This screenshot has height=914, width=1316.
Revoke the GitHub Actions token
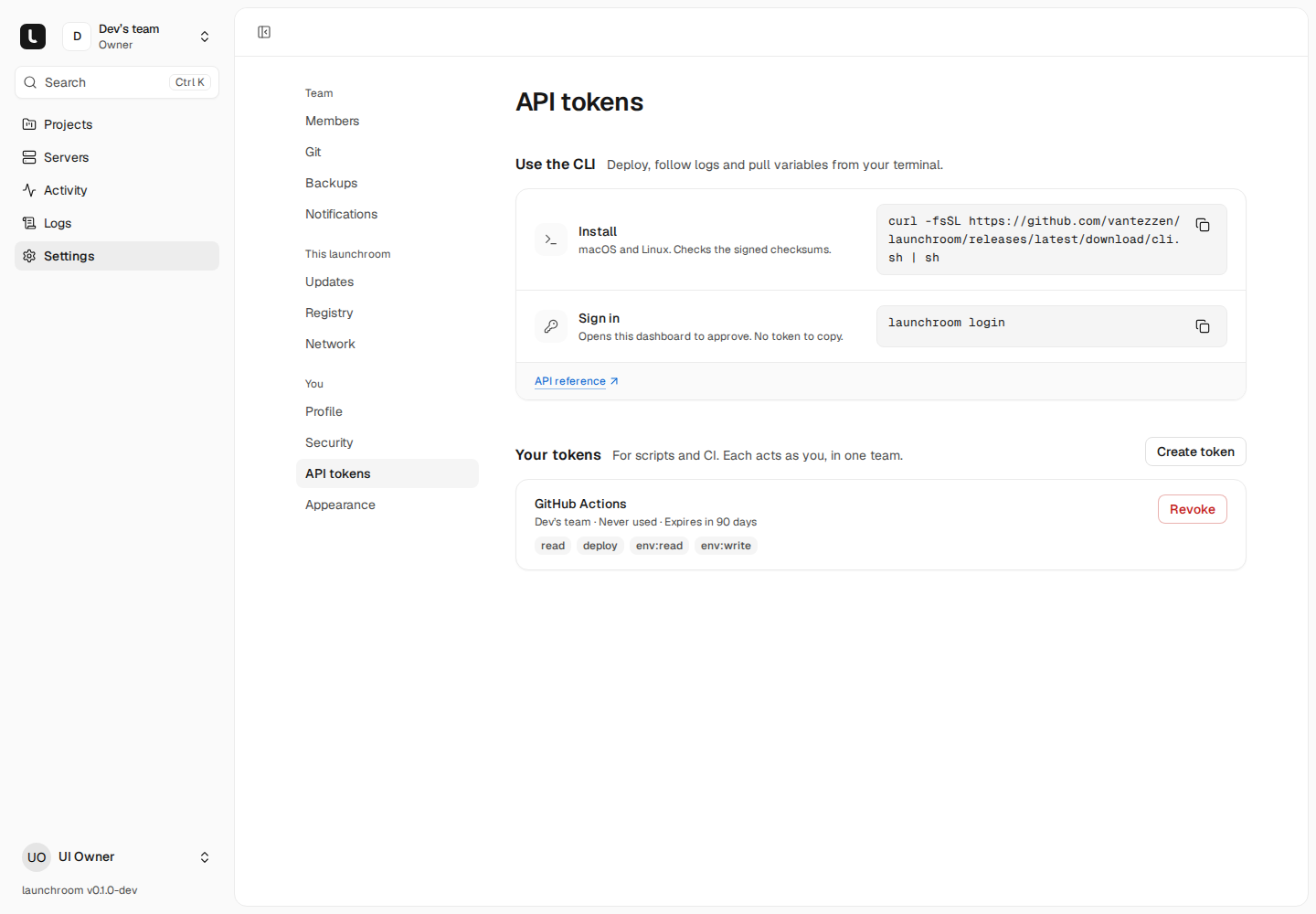[1193, 509]
